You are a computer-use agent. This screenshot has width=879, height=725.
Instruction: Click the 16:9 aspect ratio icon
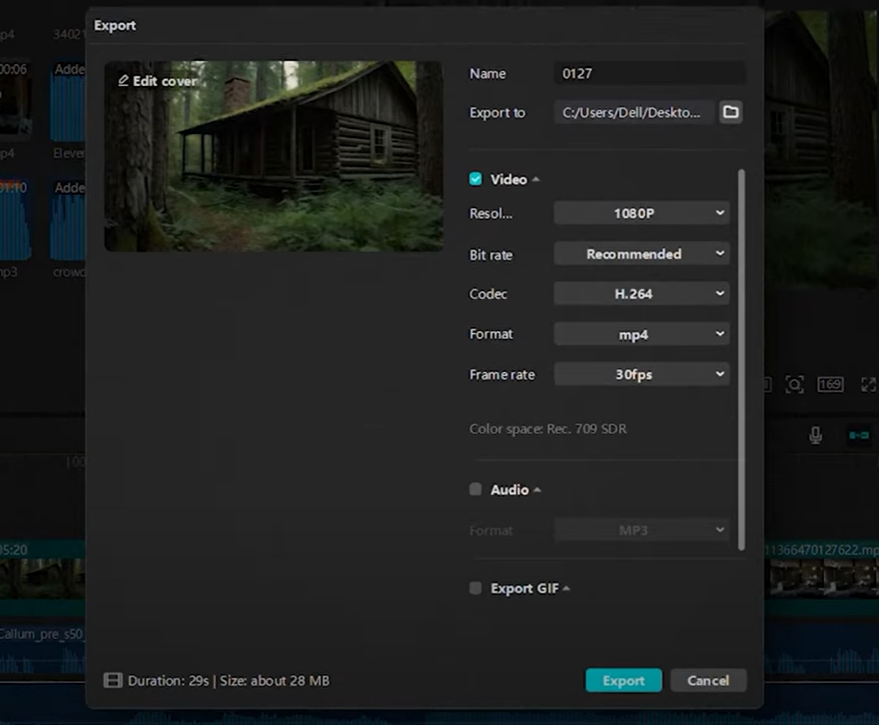[x=830, y=384]
